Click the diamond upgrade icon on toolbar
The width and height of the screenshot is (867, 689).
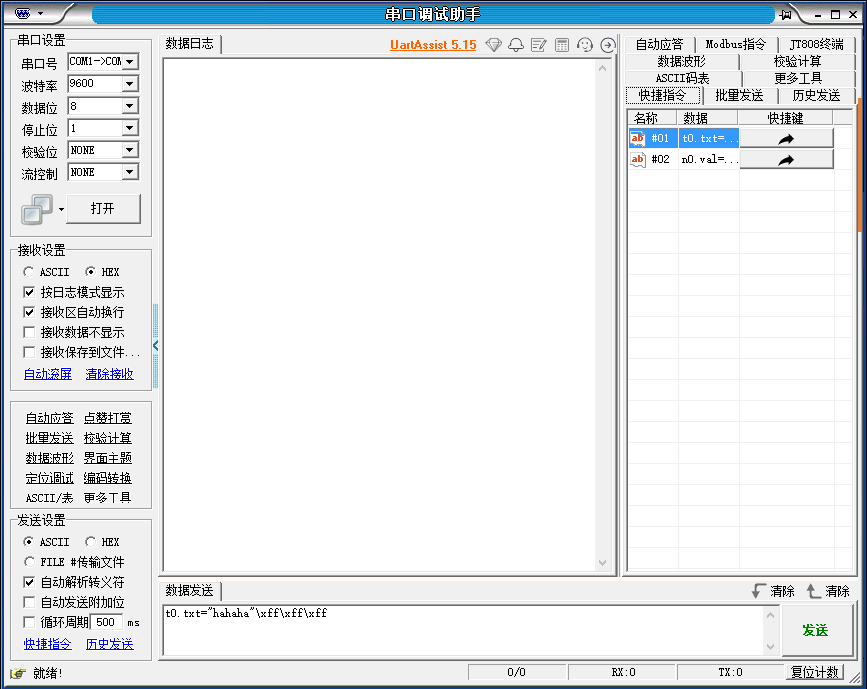pos(493,46)
